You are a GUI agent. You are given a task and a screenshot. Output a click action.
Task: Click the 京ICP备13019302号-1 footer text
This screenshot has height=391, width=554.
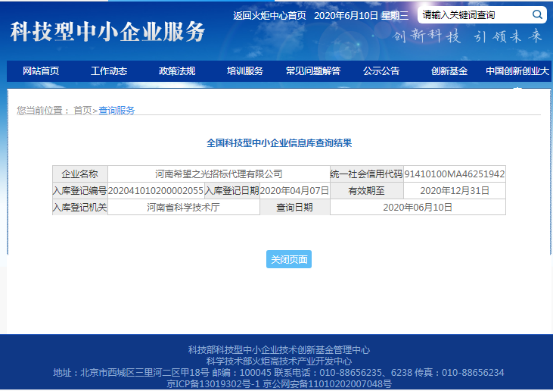click(213, 384)
